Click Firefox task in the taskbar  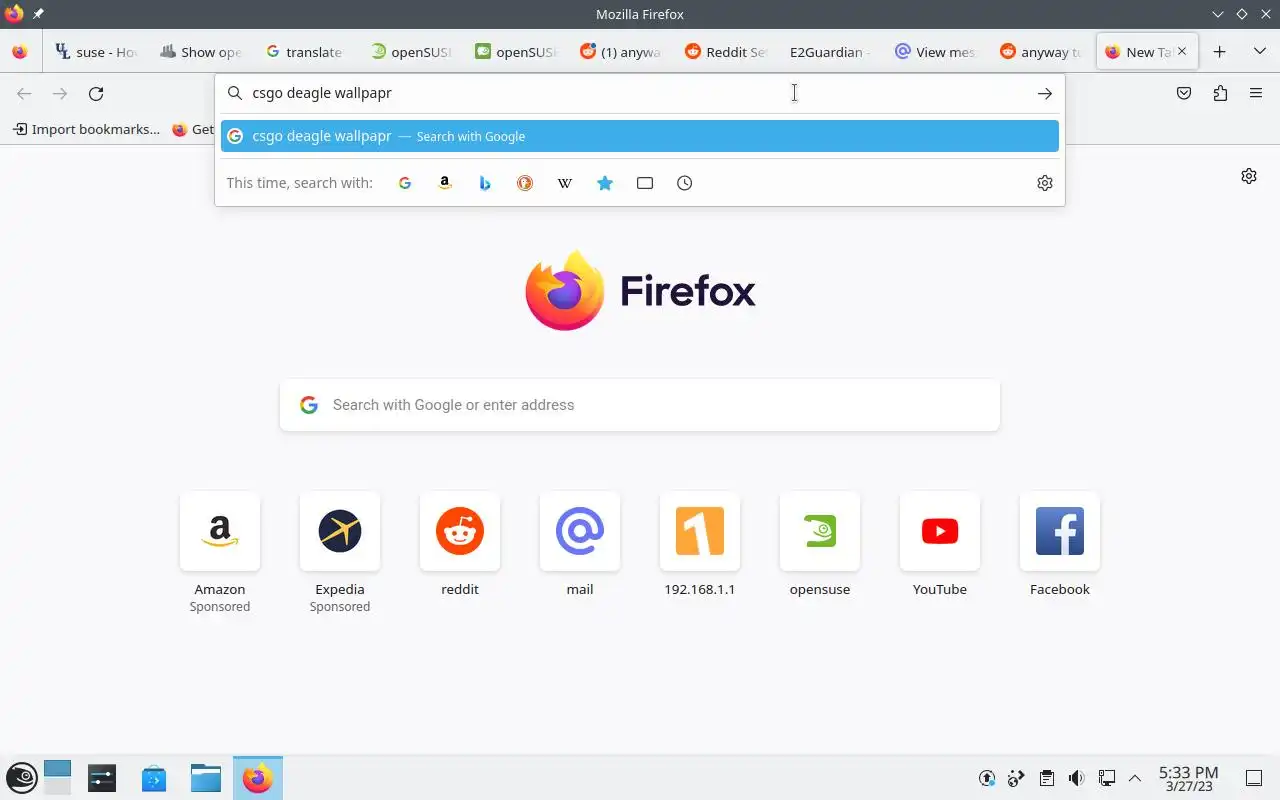[258, 778]
